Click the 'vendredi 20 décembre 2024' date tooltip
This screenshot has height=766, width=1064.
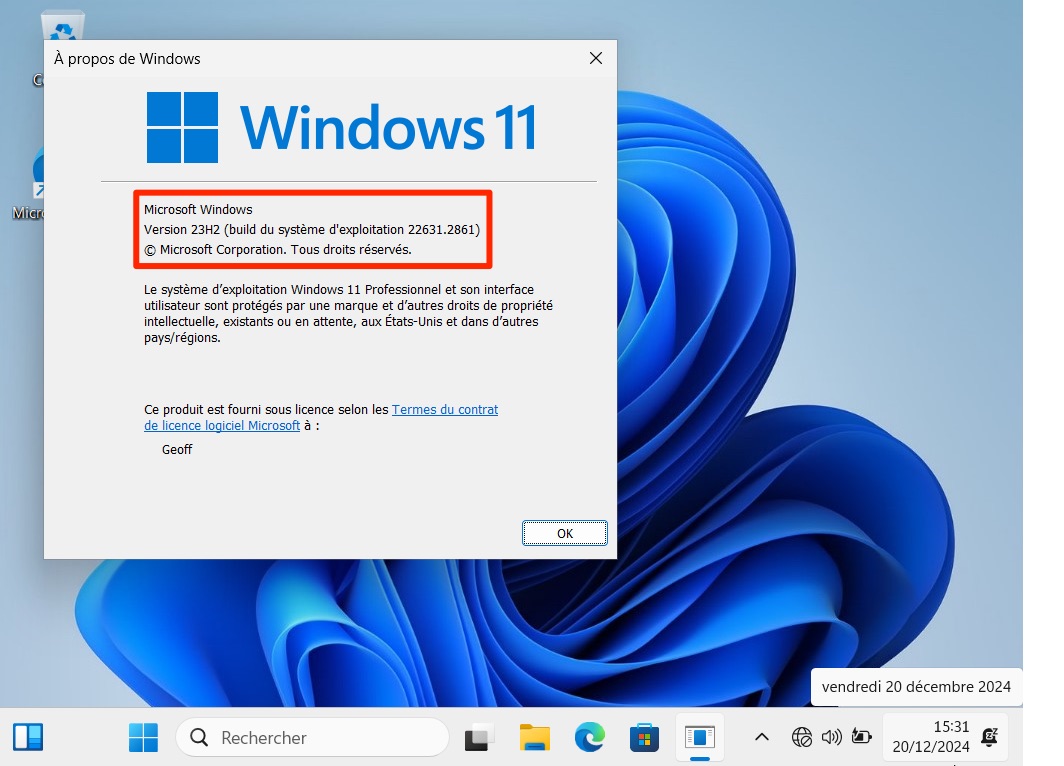click(x=916, y=687)
